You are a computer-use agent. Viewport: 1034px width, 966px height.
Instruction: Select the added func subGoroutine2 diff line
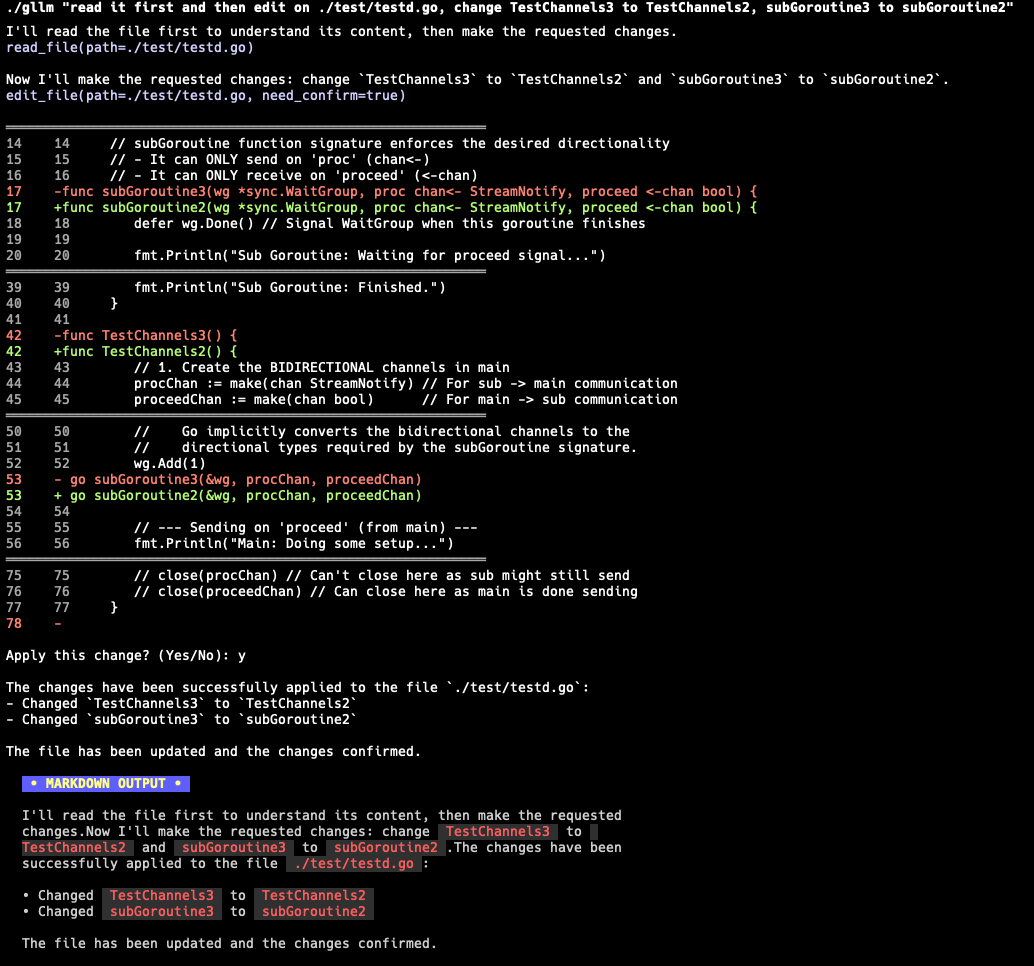(x=405, y=207)
